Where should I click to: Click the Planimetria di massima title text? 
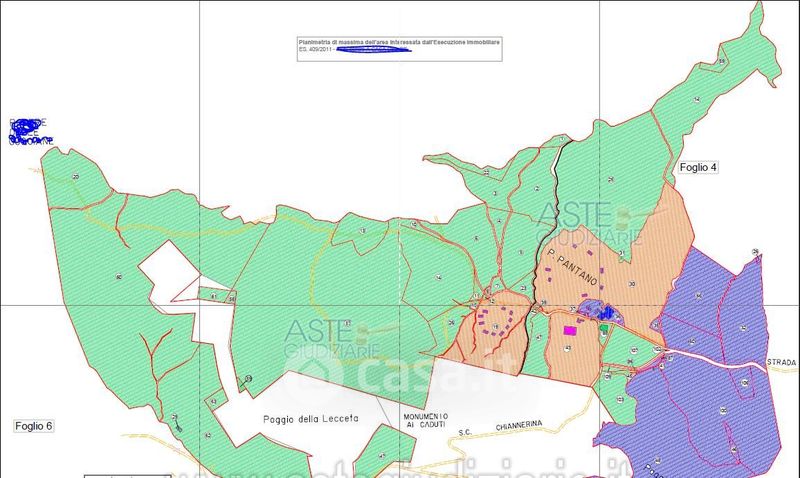pos(400,41)
